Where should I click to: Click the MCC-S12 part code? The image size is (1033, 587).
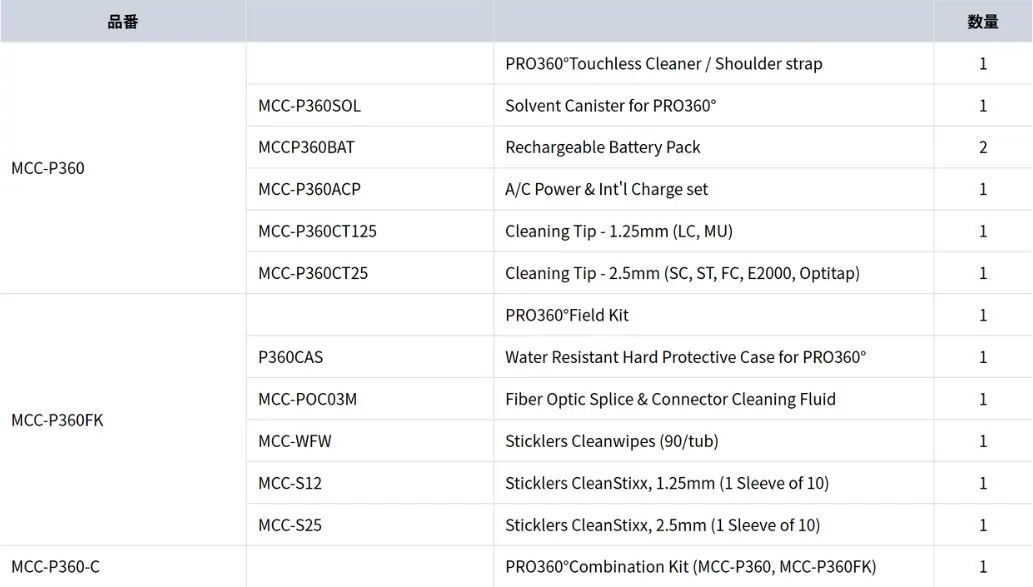pyautogui.click(x=290, y=483)
